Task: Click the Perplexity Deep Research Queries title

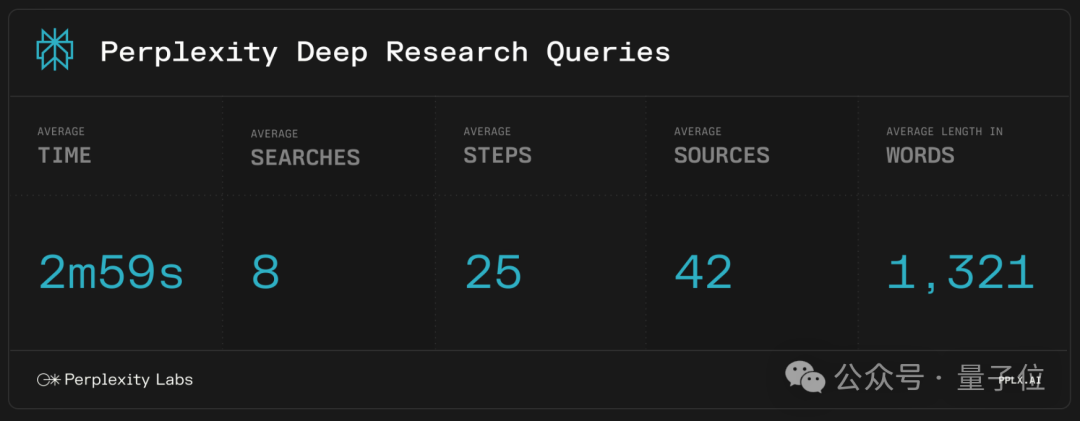Action: (385, 52)
